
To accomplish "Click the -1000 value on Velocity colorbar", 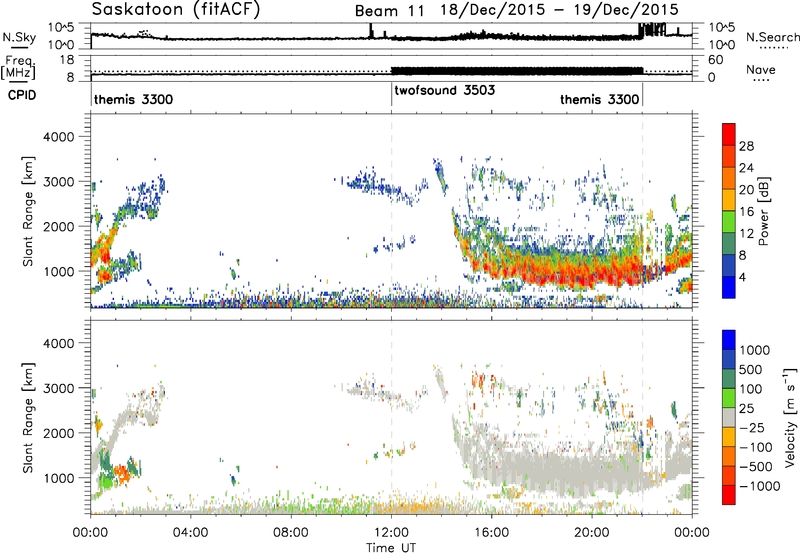I will [x=760, y=486].
